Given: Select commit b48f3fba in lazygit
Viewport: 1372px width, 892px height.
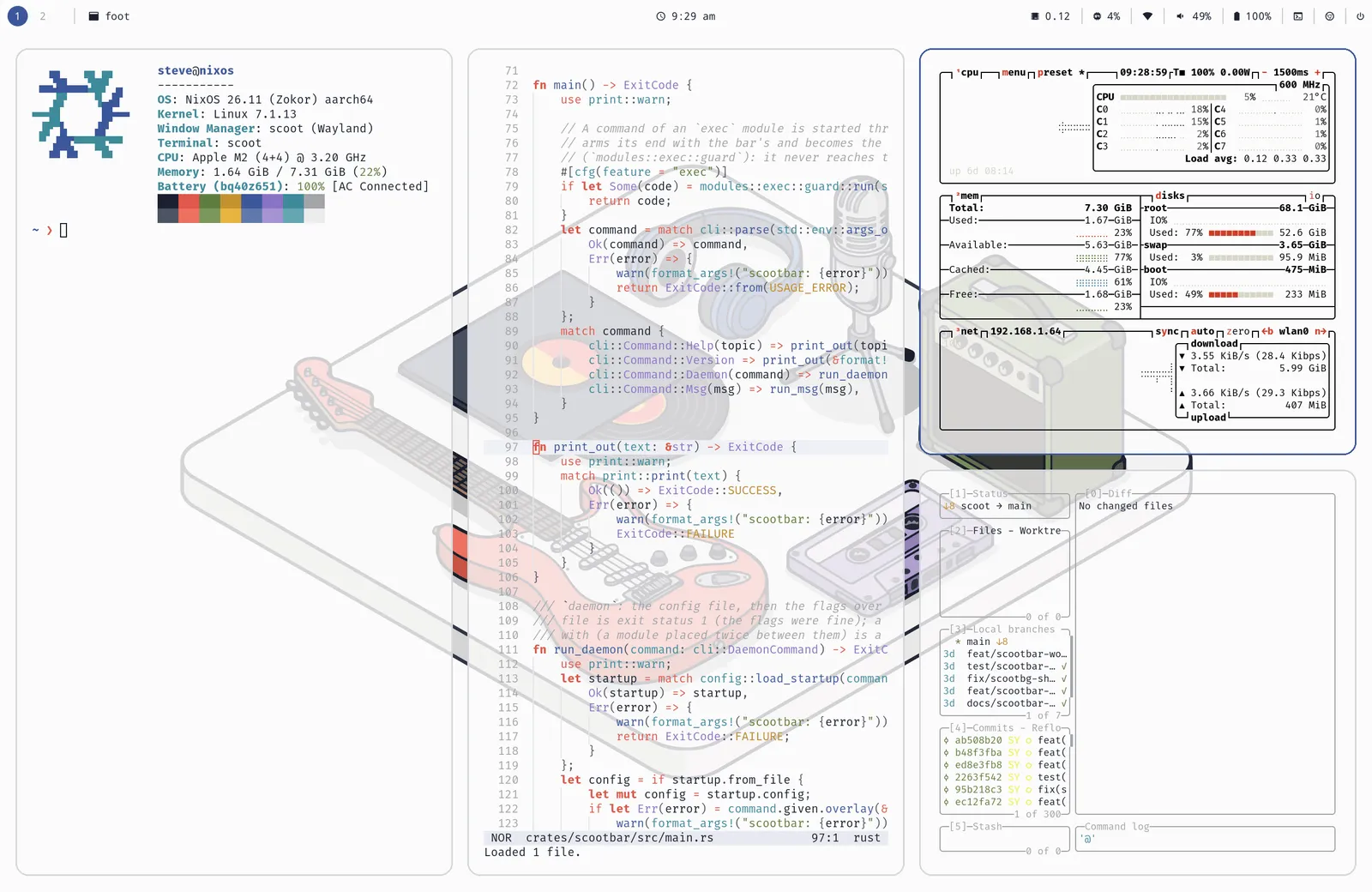Looking at the screenshot, I should (1005, 753).
